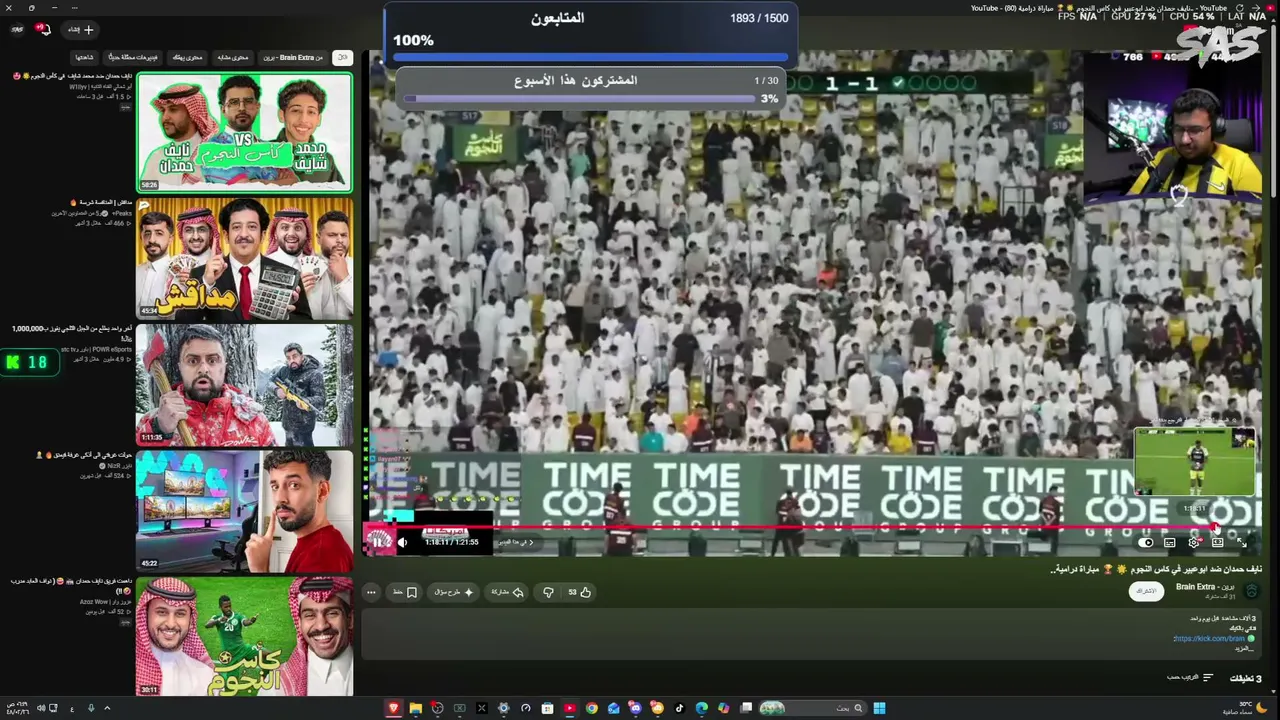Expand the description with المزيد

point(1243,648)
